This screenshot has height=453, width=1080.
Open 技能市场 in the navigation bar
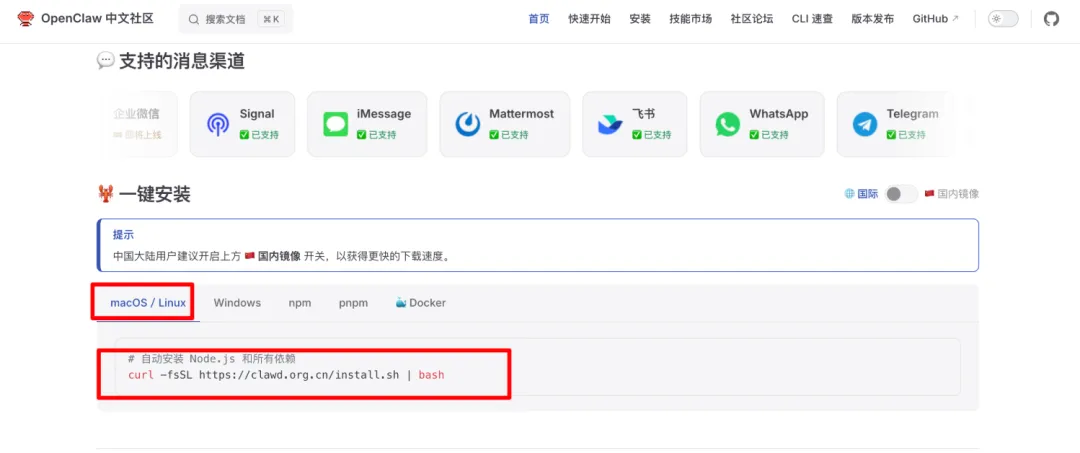[x=691, y=19]
